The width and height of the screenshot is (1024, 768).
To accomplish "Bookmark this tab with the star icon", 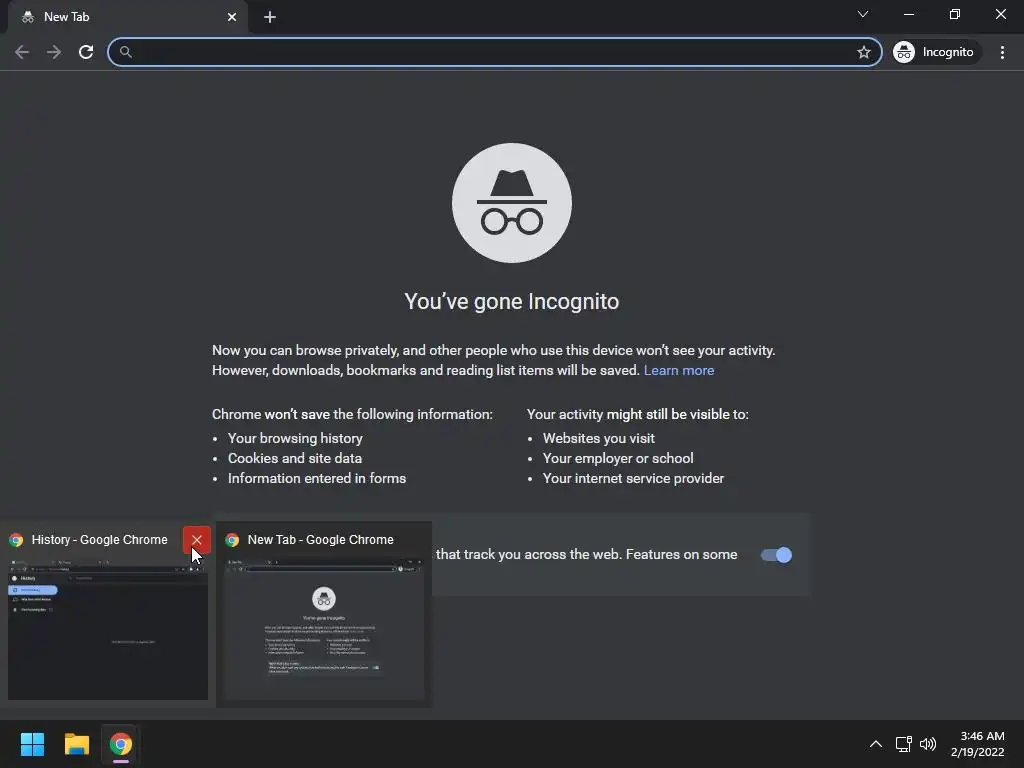I will [x=863, y=52].
